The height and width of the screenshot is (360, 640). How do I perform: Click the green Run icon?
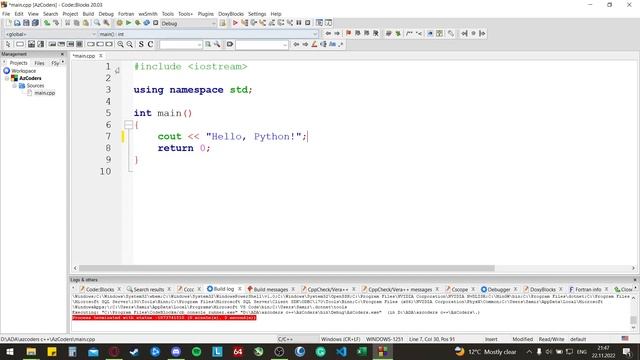tap(129, 23)
